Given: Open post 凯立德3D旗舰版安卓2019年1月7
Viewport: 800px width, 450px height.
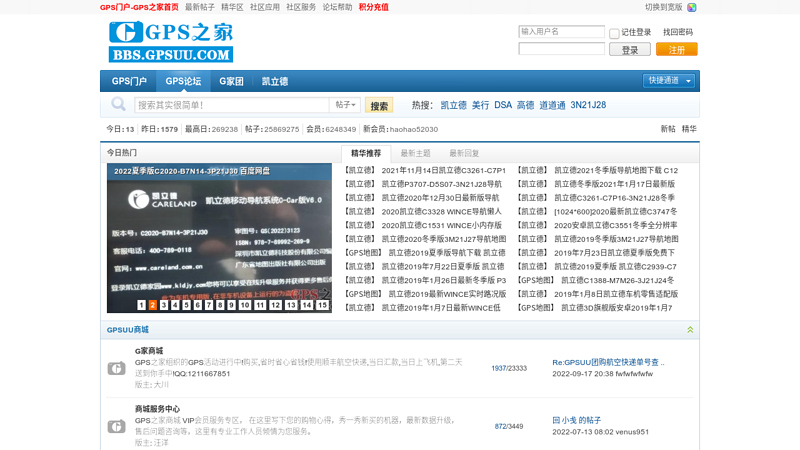Looking at the screenshot, I should tap(616, 308).
